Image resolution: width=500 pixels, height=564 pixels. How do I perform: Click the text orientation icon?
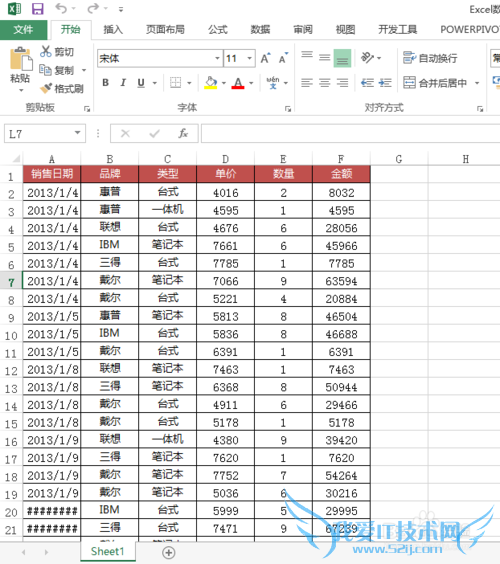pos(367,58)
